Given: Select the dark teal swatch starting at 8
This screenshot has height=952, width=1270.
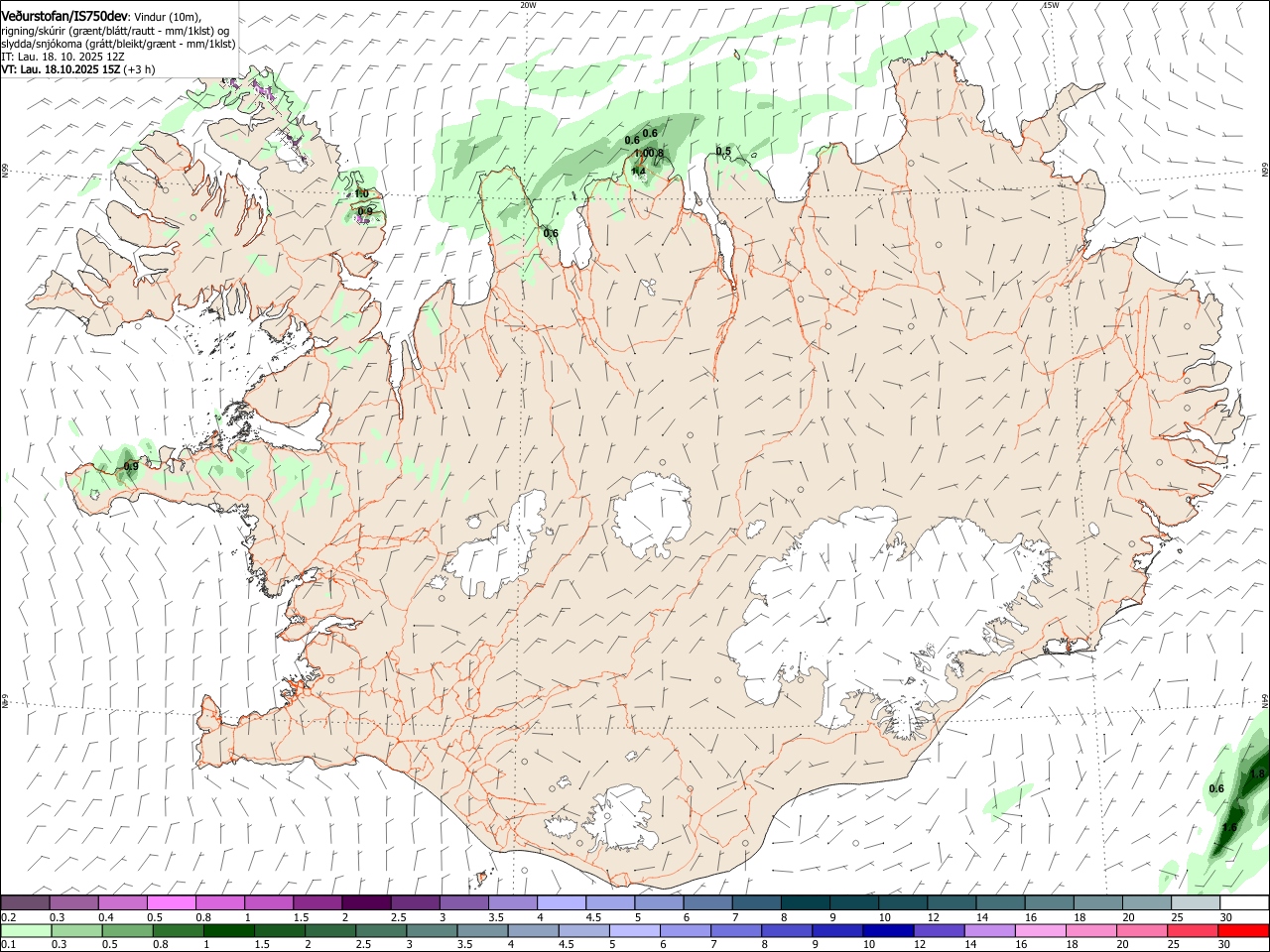Looking at the screenshot, I should [x=805, y=902].
